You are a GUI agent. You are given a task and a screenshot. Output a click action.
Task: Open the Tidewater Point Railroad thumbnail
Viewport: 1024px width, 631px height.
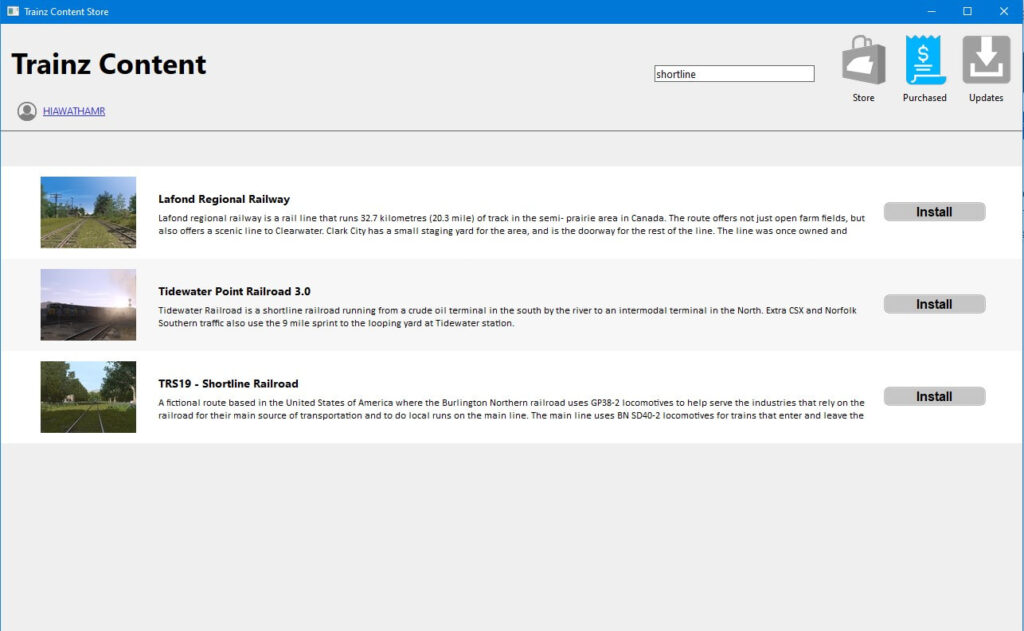click(x=88, y=304)
